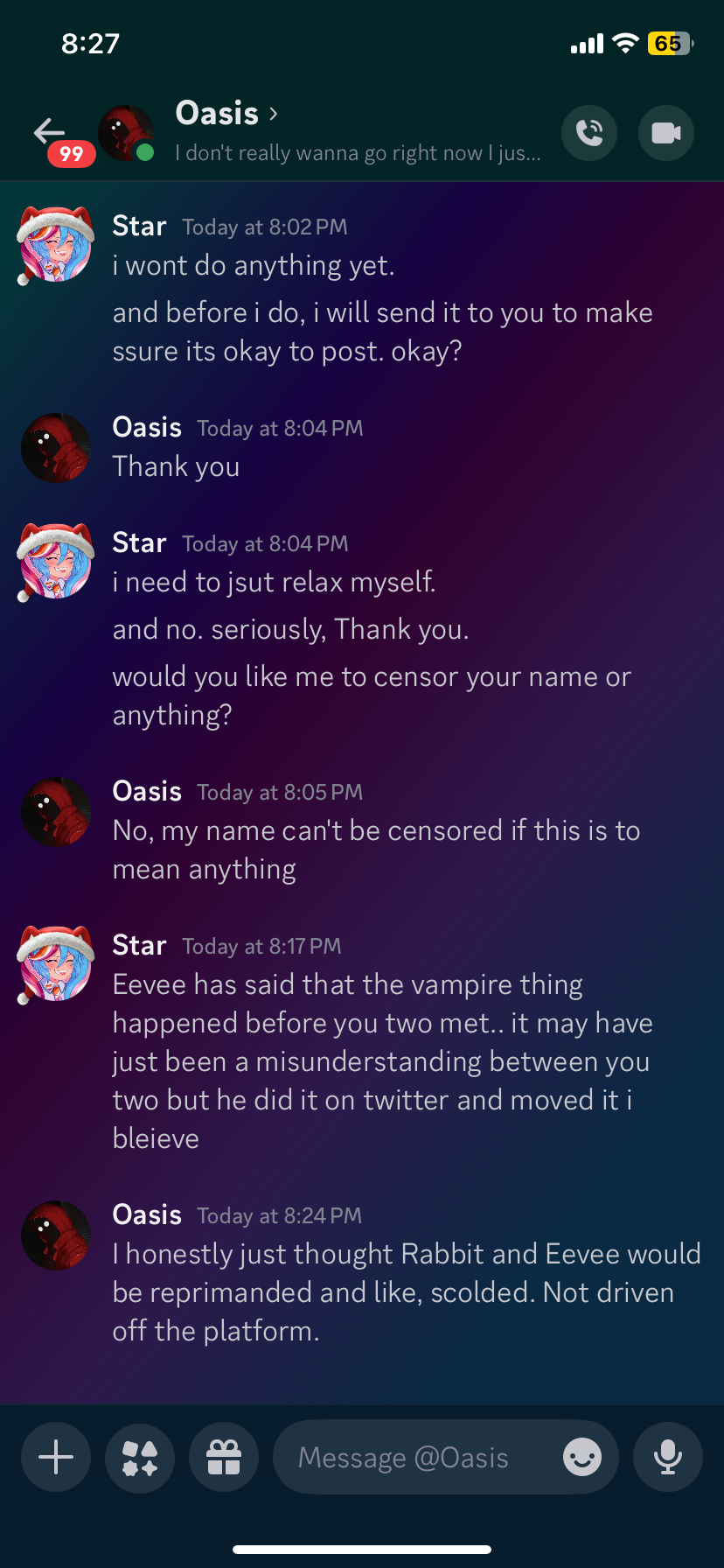
Task: Tap Oasis's avatar beside 'Thank you'
Action: 56,448
